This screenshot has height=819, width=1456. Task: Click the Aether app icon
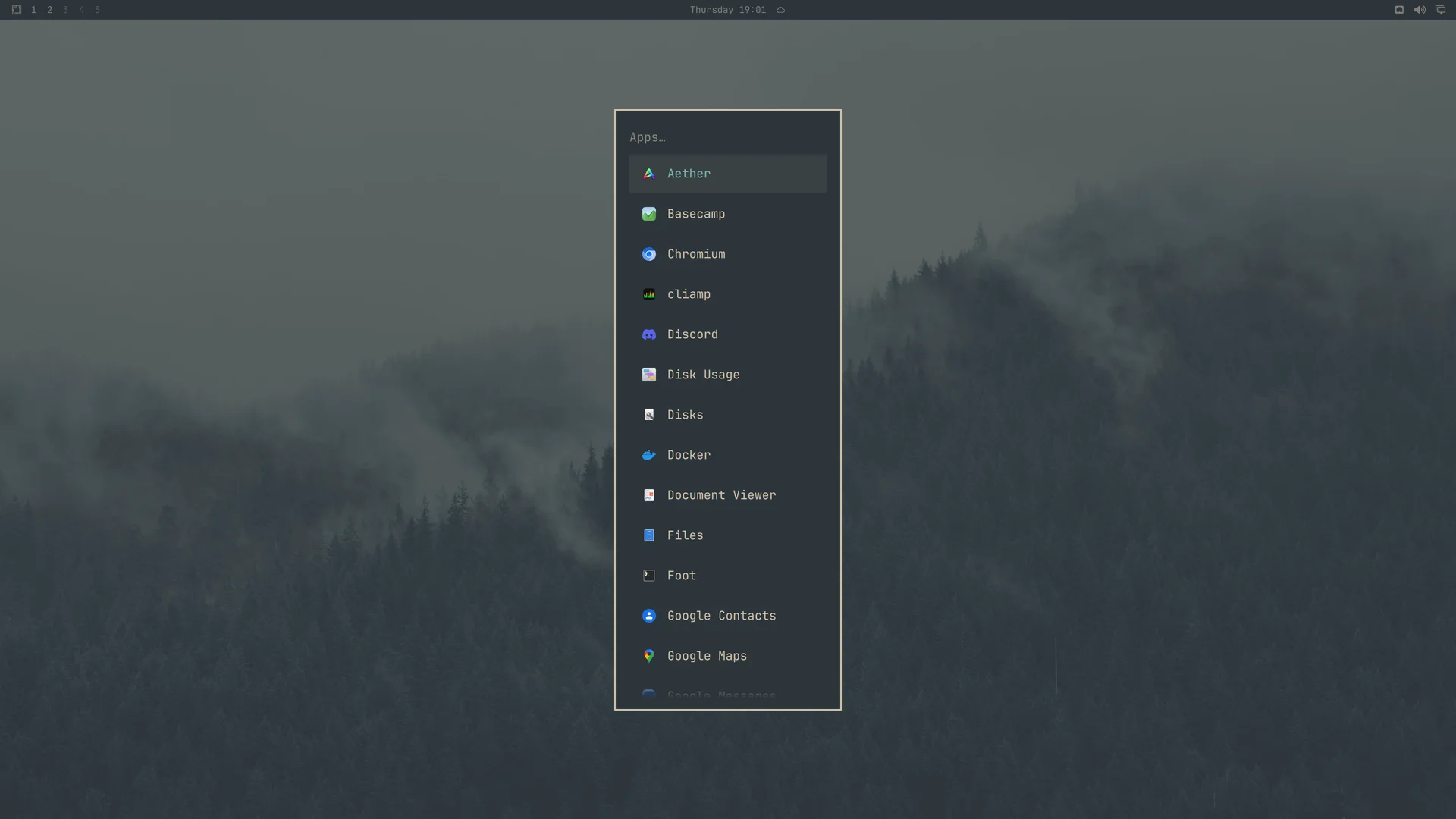[649, 174]
